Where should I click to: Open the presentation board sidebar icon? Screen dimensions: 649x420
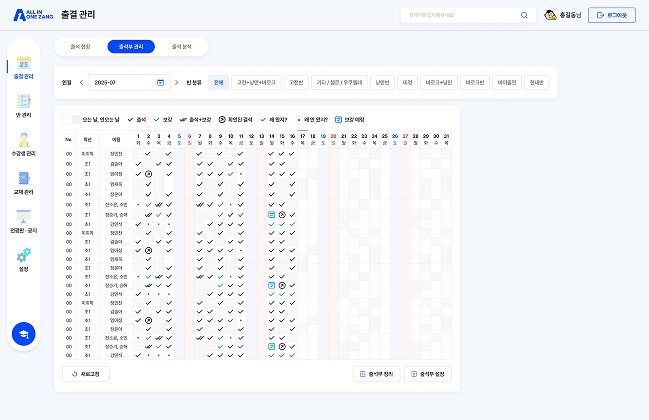coord(24,216)
